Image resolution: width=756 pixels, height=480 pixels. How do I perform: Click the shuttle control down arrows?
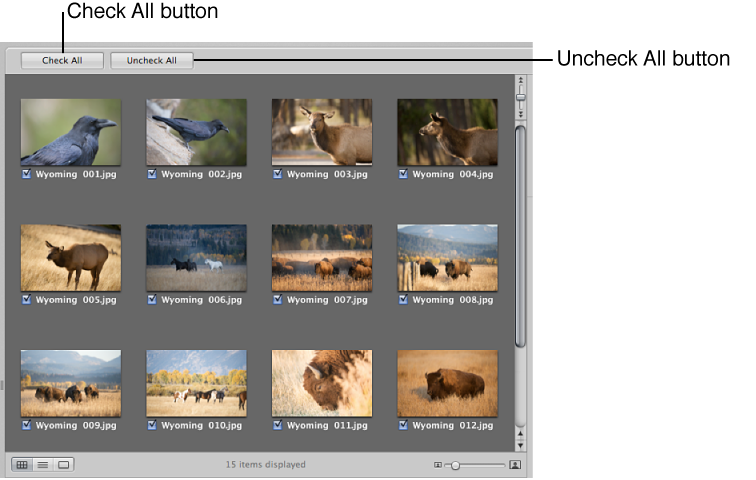click(x=520, y=114)
